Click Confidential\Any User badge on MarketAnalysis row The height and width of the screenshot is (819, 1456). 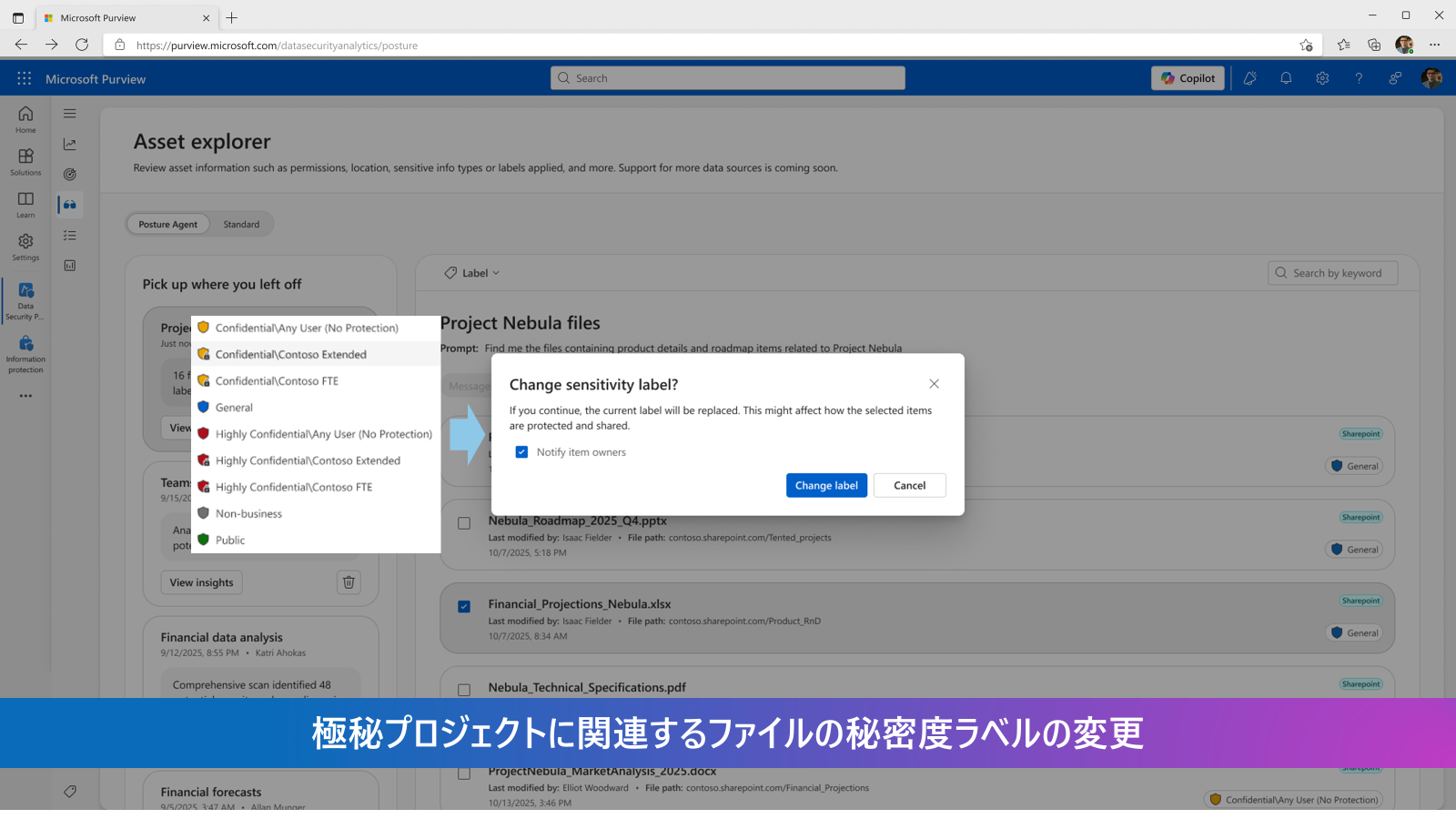click(1293, 800)
